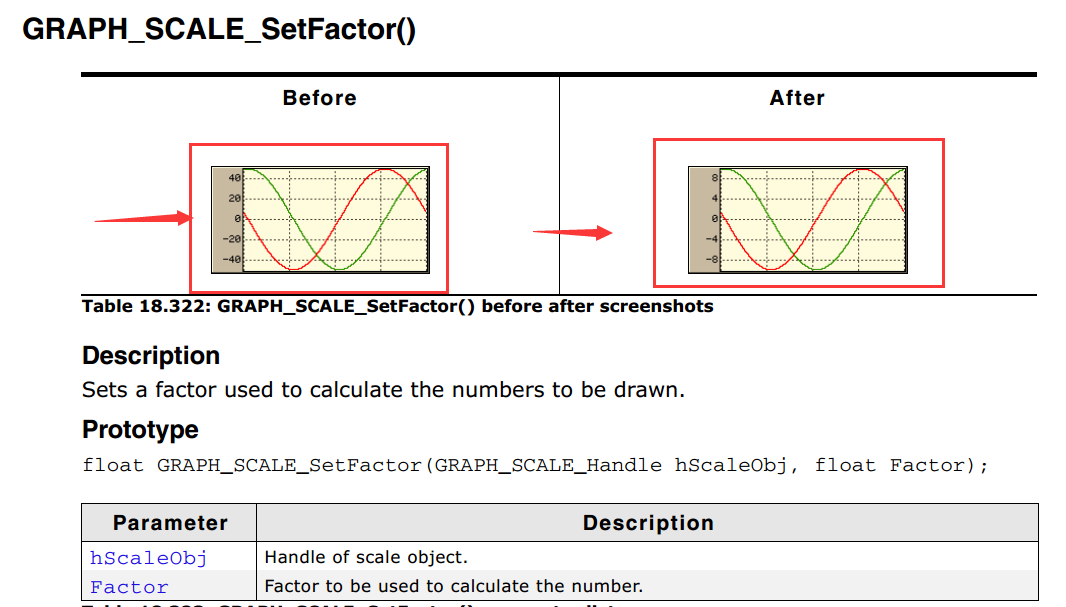Click the hScaleObj parameter link

148,558
